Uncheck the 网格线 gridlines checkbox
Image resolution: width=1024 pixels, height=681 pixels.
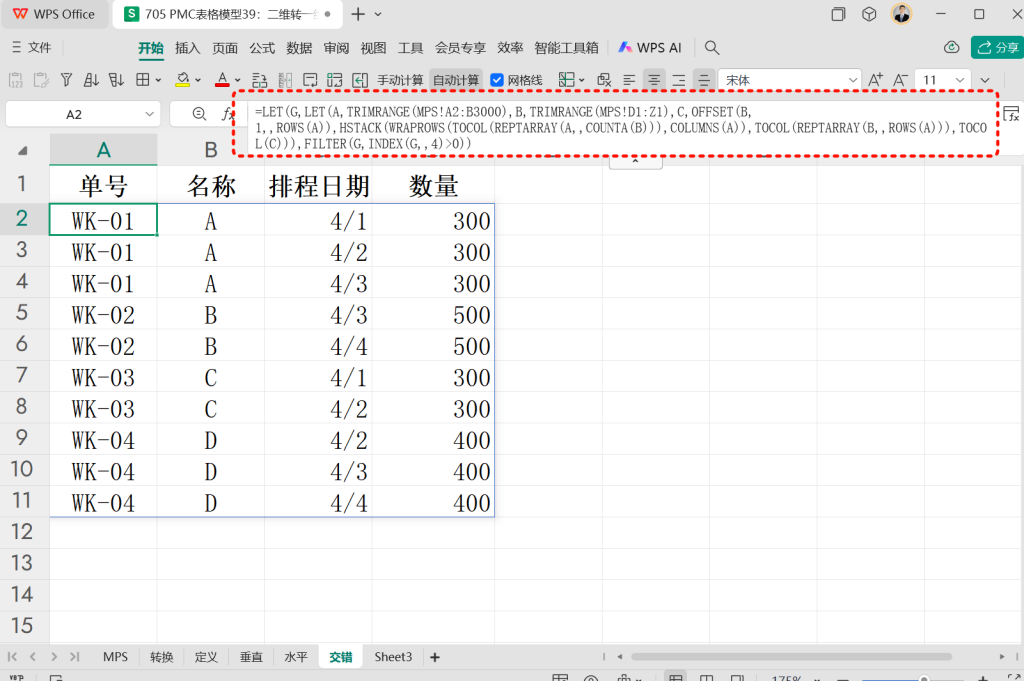tap(497, 80)
